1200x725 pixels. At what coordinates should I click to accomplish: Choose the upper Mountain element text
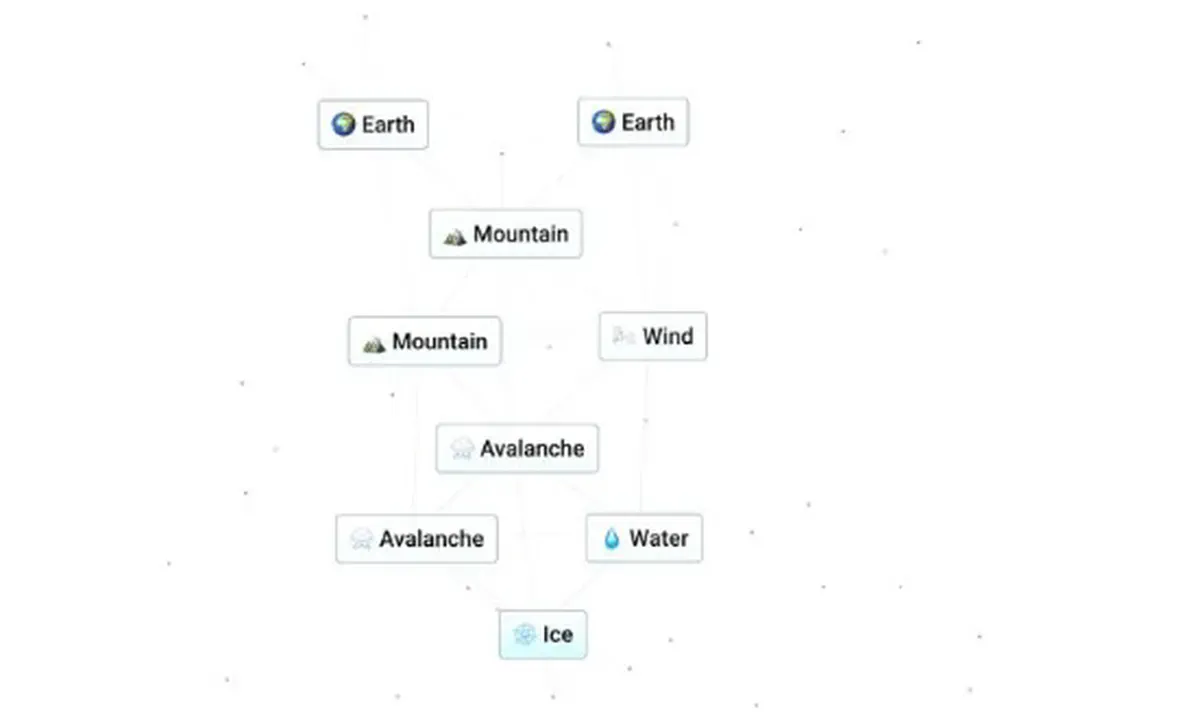click(521, 234)
